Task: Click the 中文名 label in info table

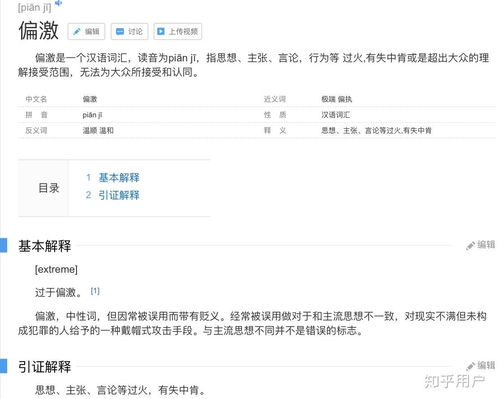Action: pos(36,99)
